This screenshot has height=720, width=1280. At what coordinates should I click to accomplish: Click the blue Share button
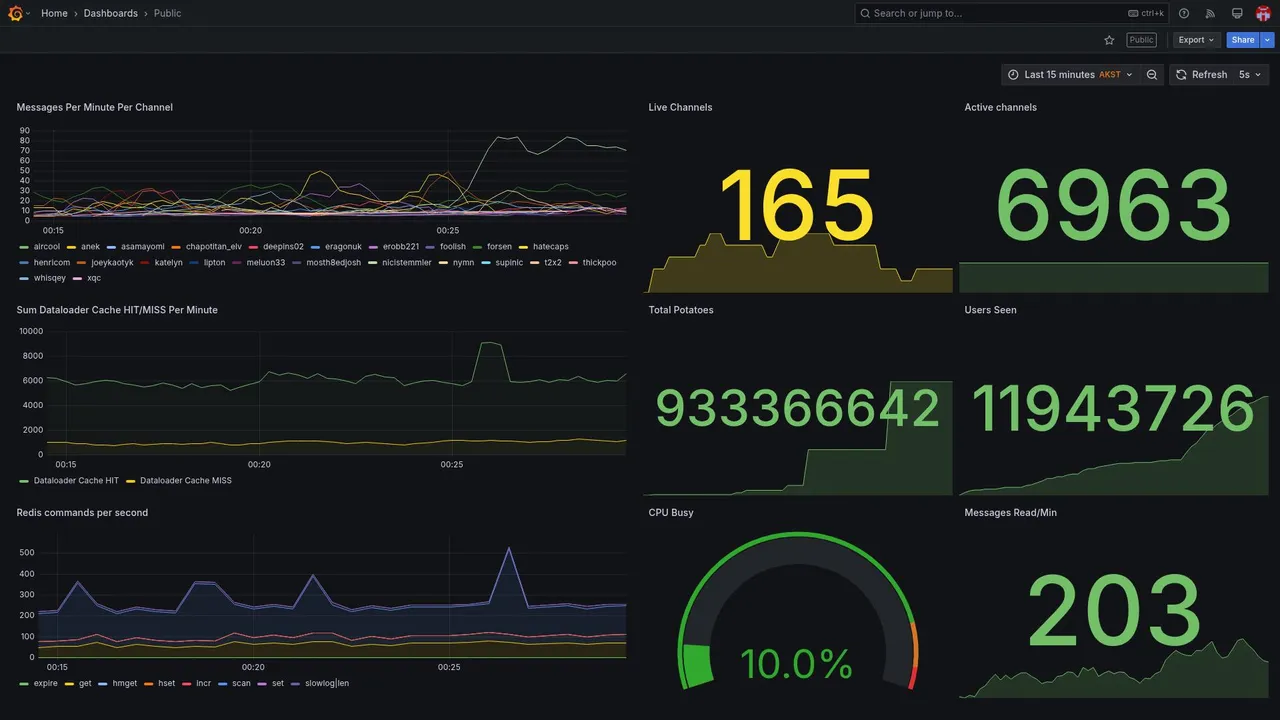tap(1243, 40)
